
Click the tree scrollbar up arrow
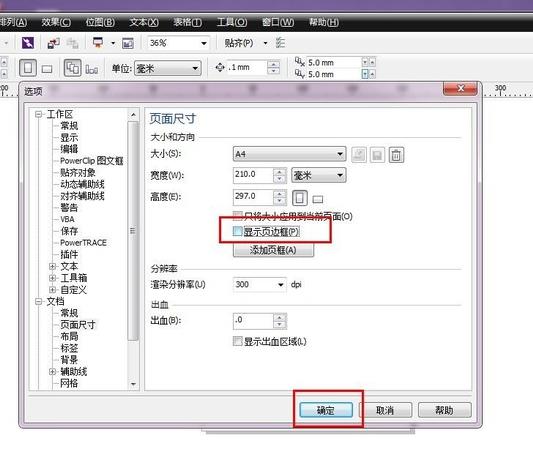pos(134,115)
